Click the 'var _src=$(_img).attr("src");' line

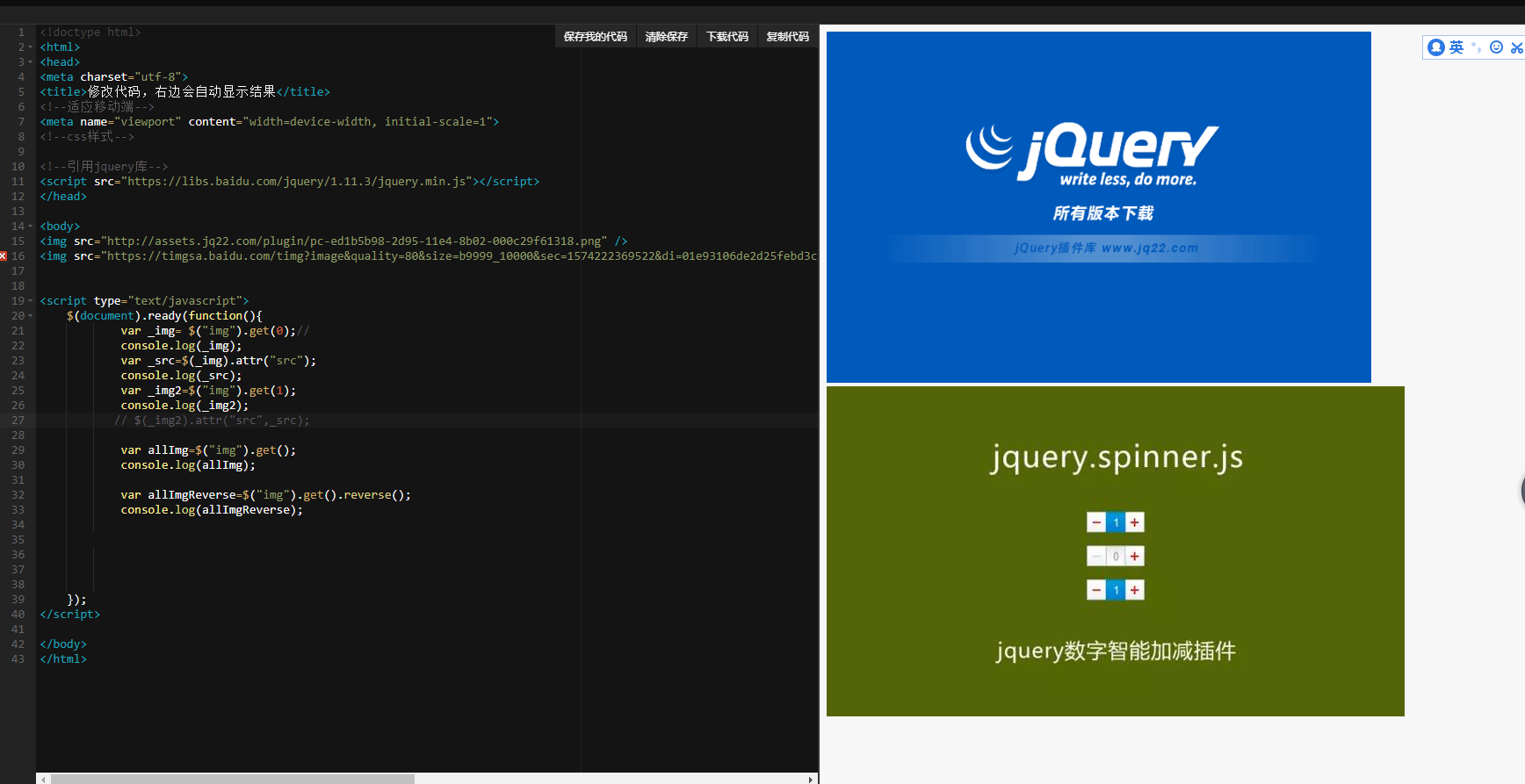pos(219,361)
